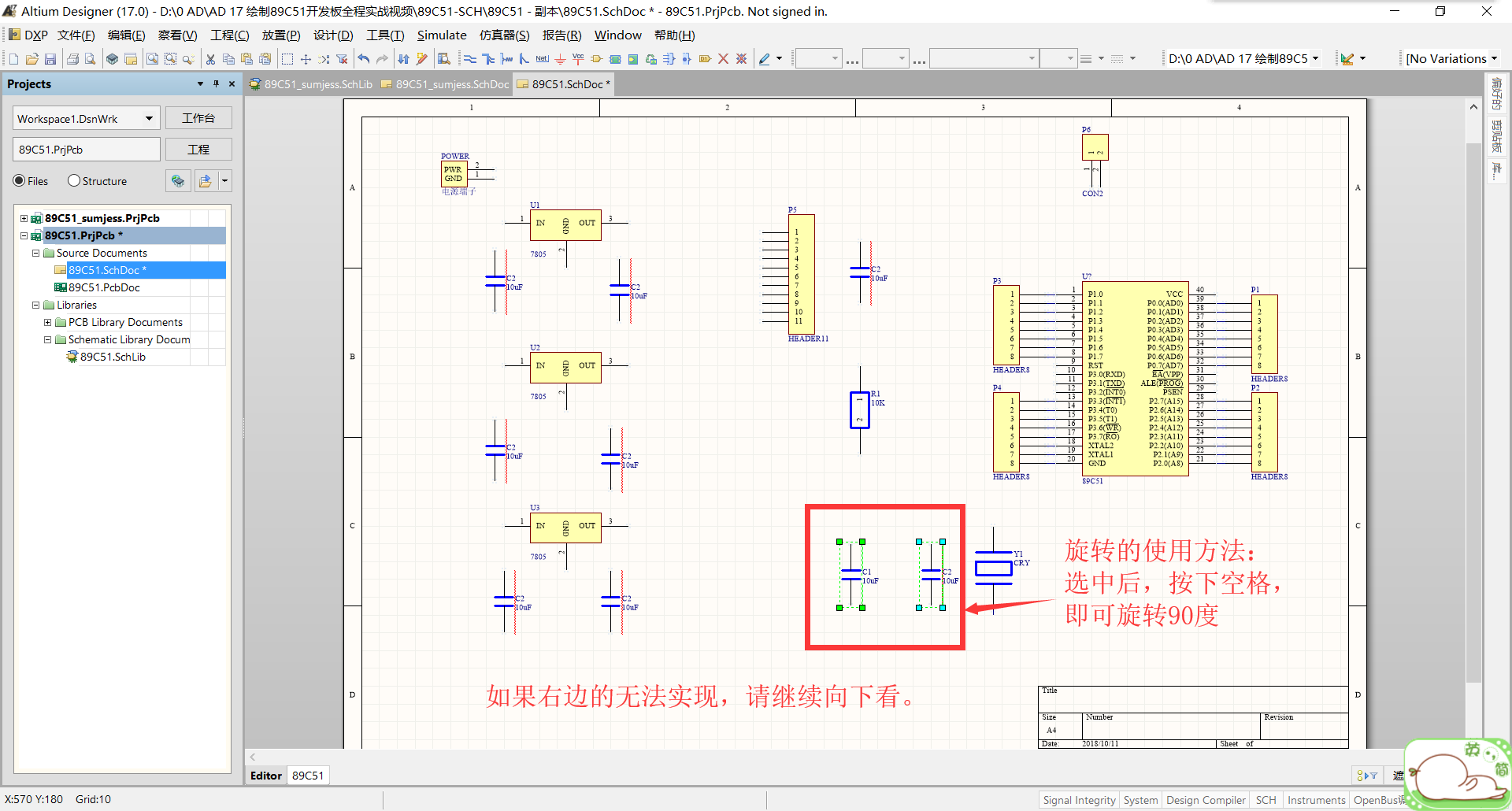Select the red X No ERC tool

tap(723, 59)
